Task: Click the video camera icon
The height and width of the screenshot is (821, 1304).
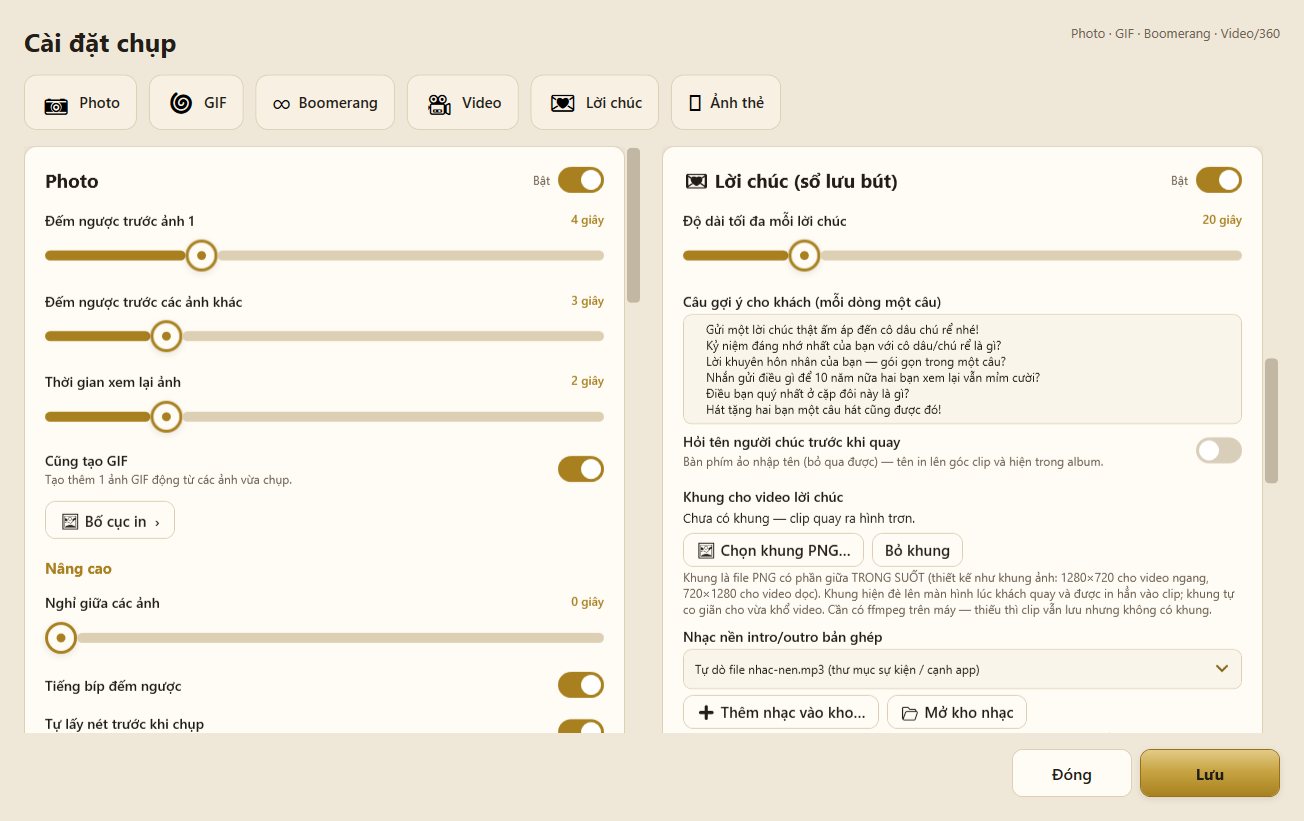Action: tap(439, 104)
